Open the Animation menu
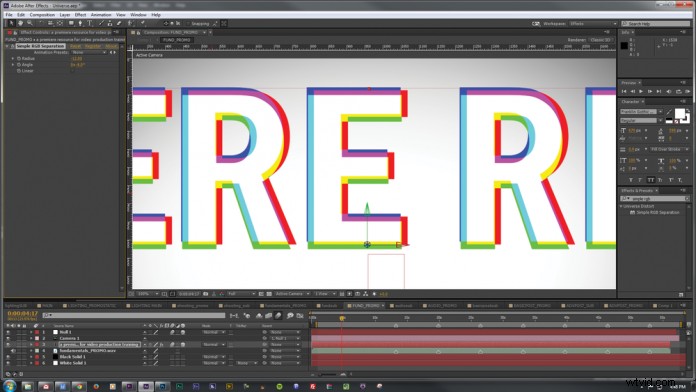This screenshot has height=392, width=696. (x=101, y=15)
